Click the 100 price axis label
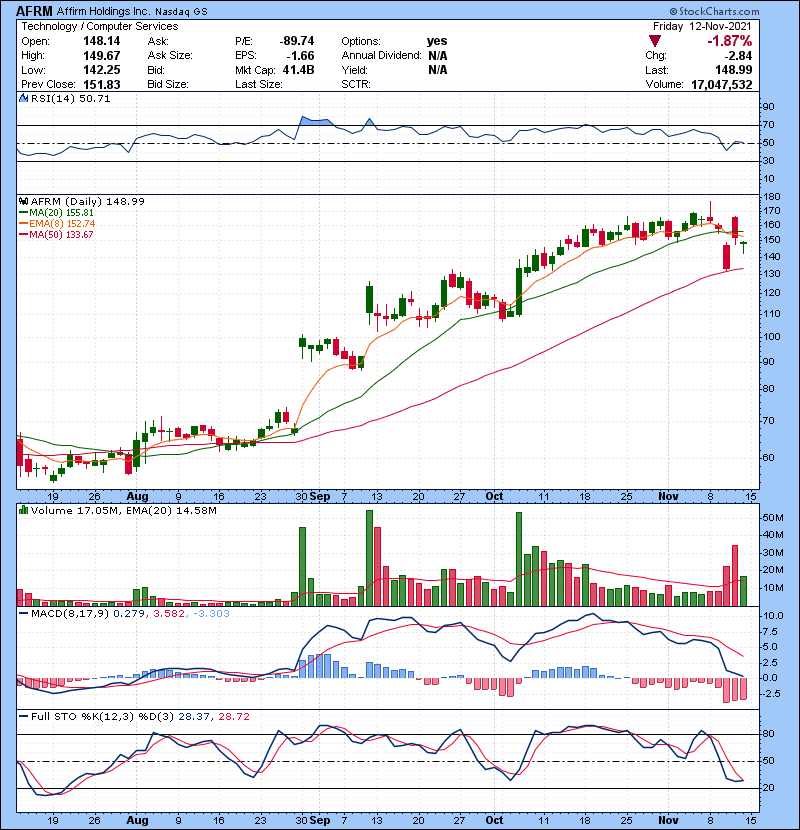This screenshot has width=800, height=830. [771, 337]
